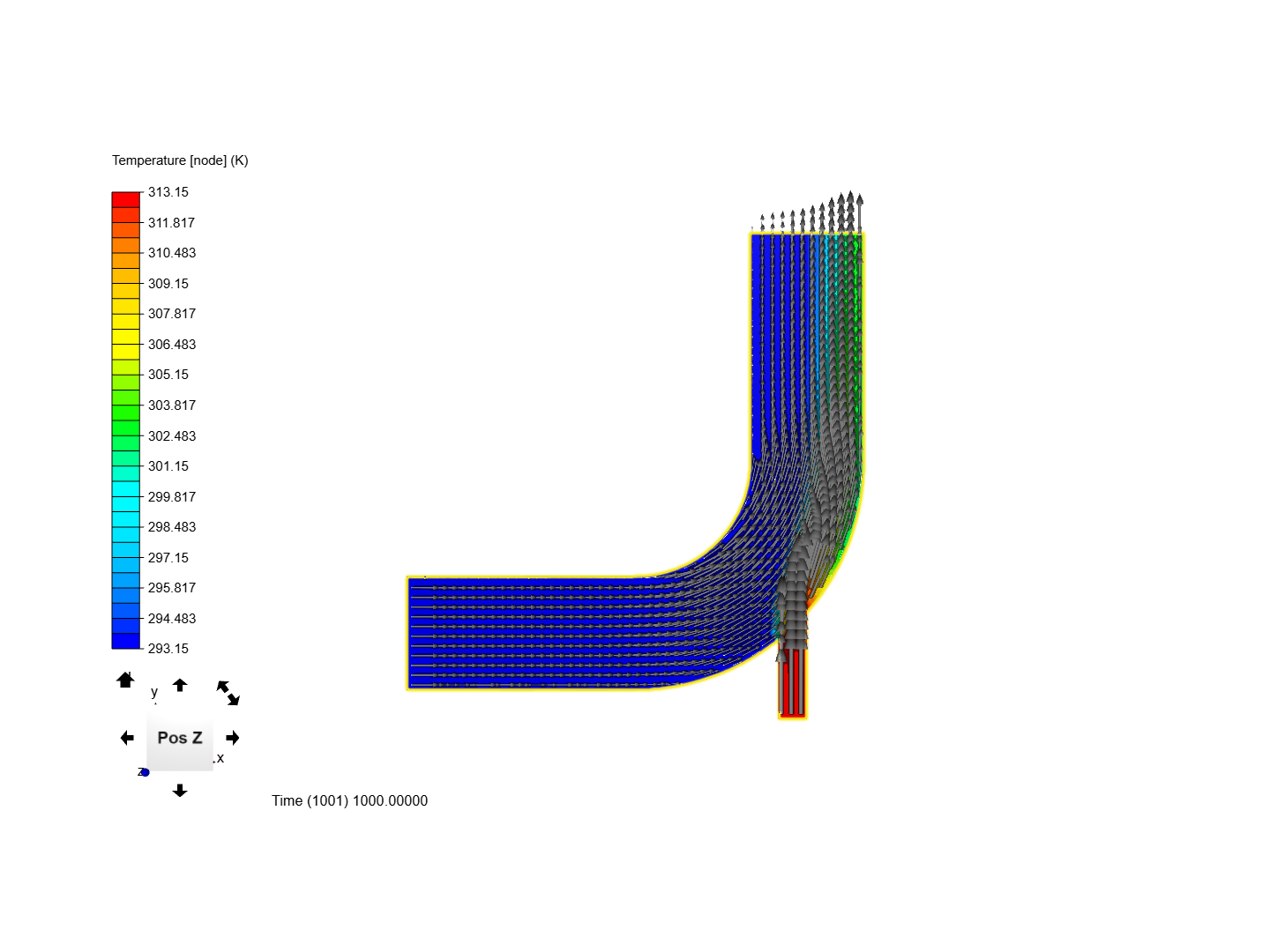Select the Time (1001) 1000.00000 label
This screenshot has height=952, width=1270.
(x=349, y=800)
